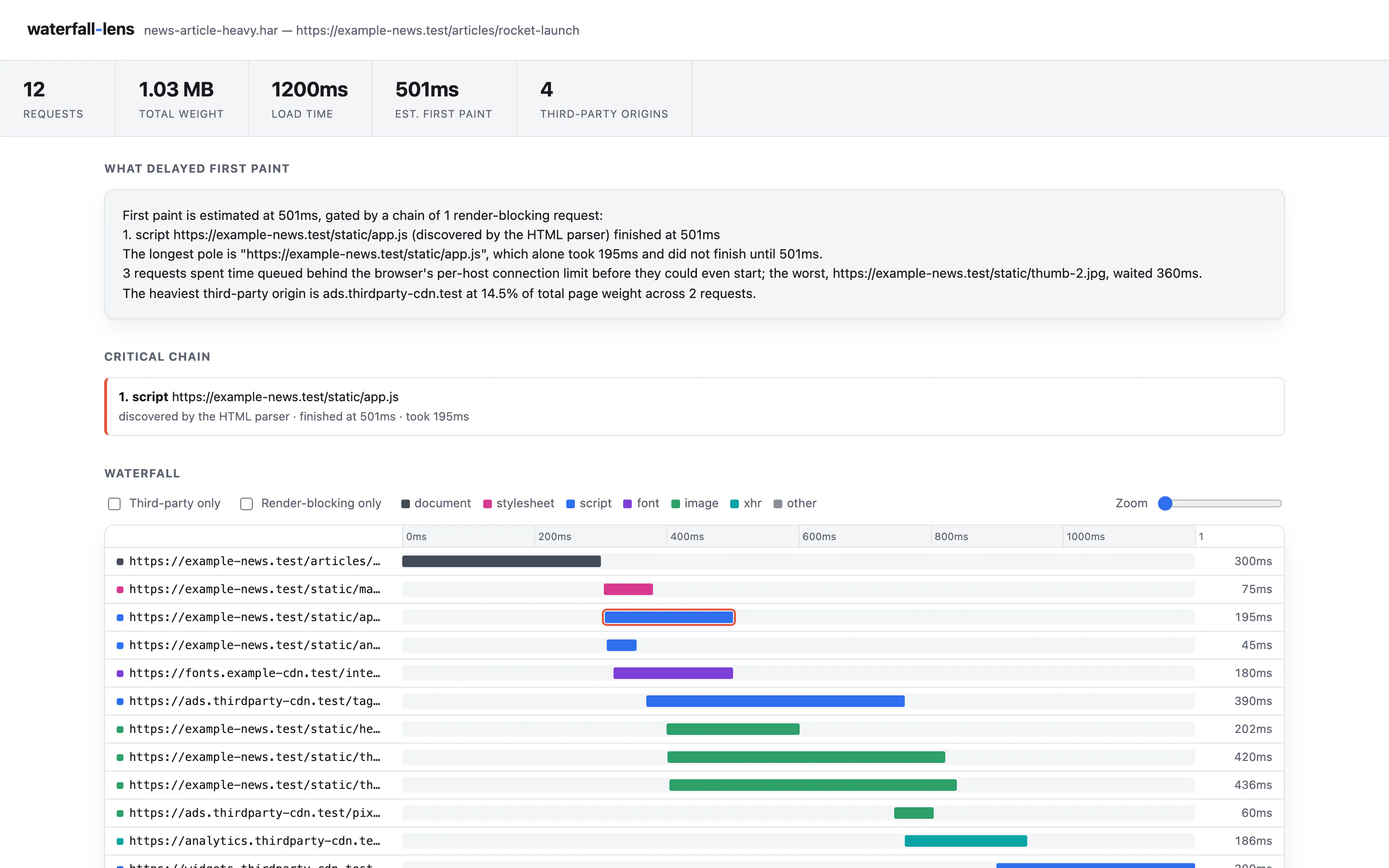Tick the Render-blocking only checkbox
Viewport: 1389px width, 868px height.
click(x=246, y=503)
